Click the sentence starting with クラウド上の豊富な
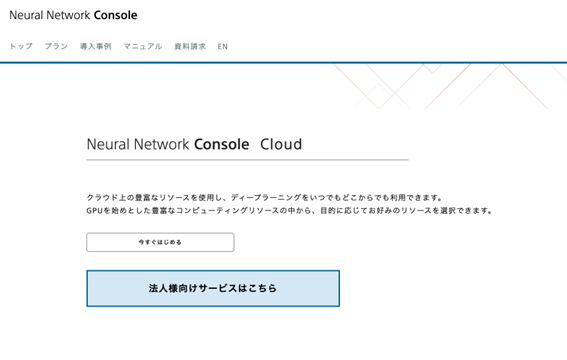This screenshot has height=360, width=567. (265, 197)
